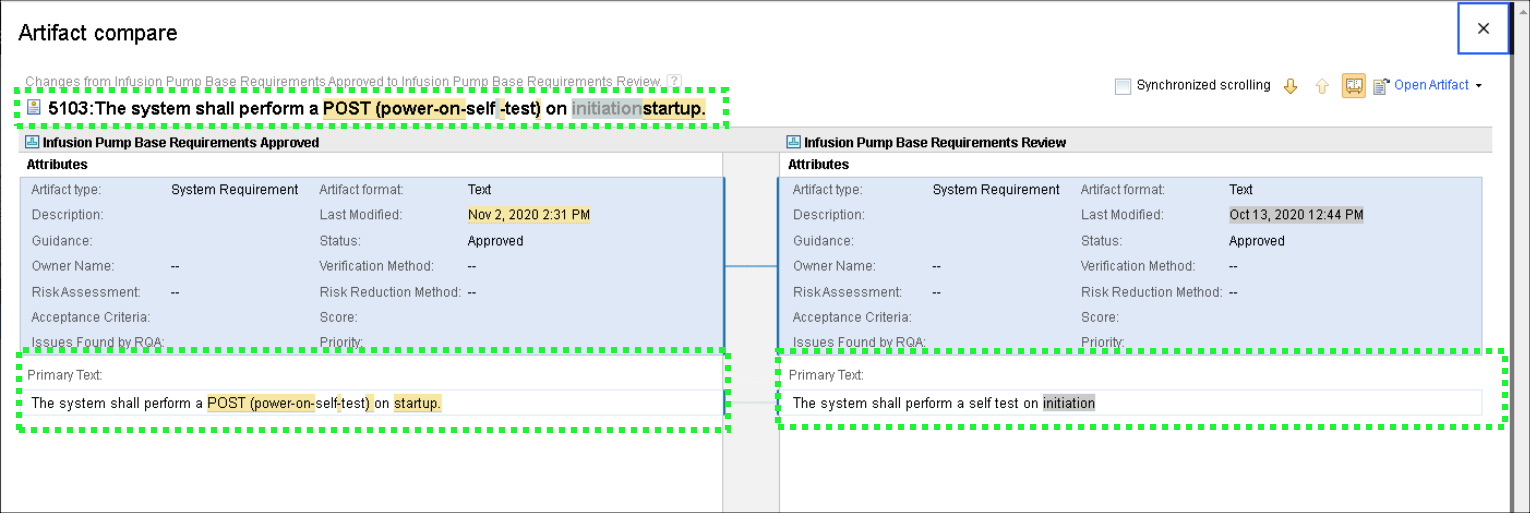Viewport: 1530px width, 513px height.
Task: Enable the Synchronized scrolling checkbox
Action: pos(1123,86)
